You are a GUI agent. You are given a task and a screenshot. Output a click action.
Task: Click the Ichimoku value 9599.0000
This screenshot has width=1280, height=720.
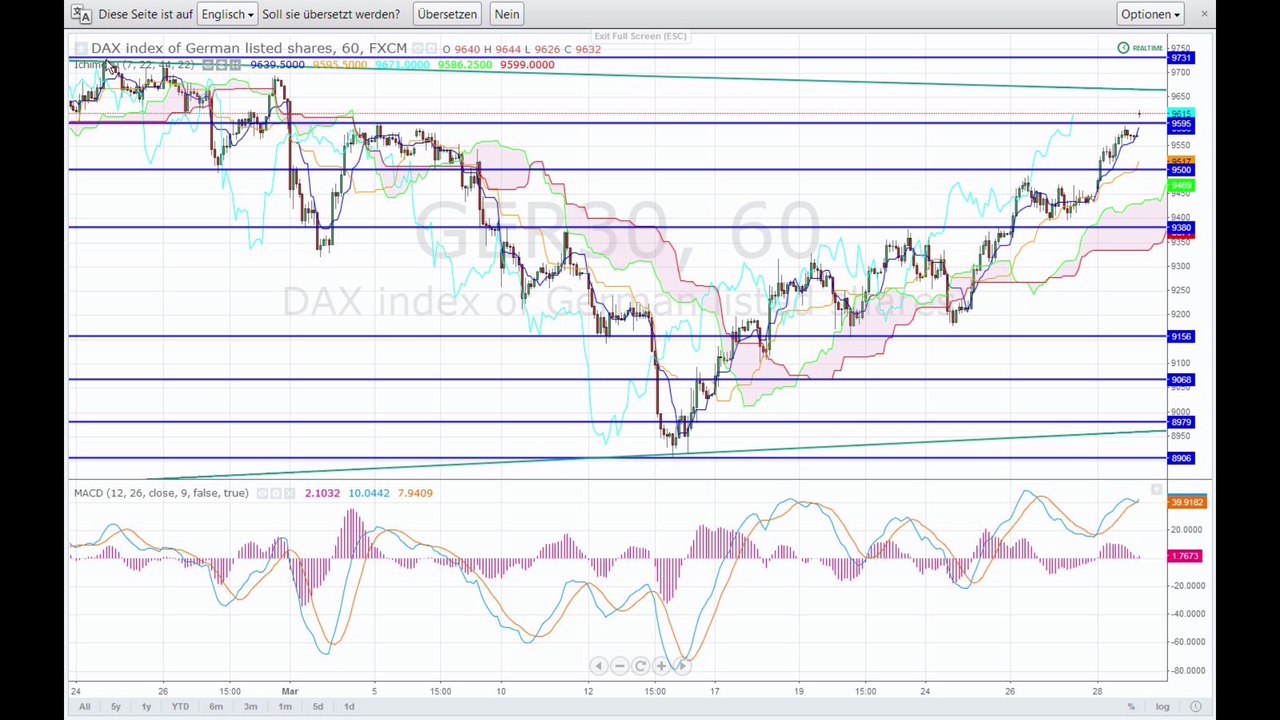tap(527, 65)
